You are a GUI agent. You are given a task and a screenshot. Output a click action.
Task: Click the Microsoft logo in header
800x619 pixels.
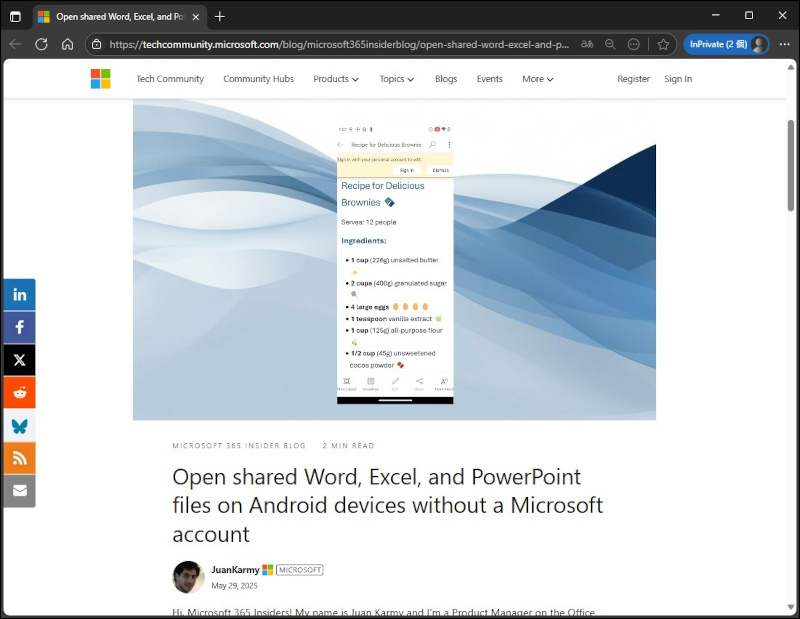[101, 79]
